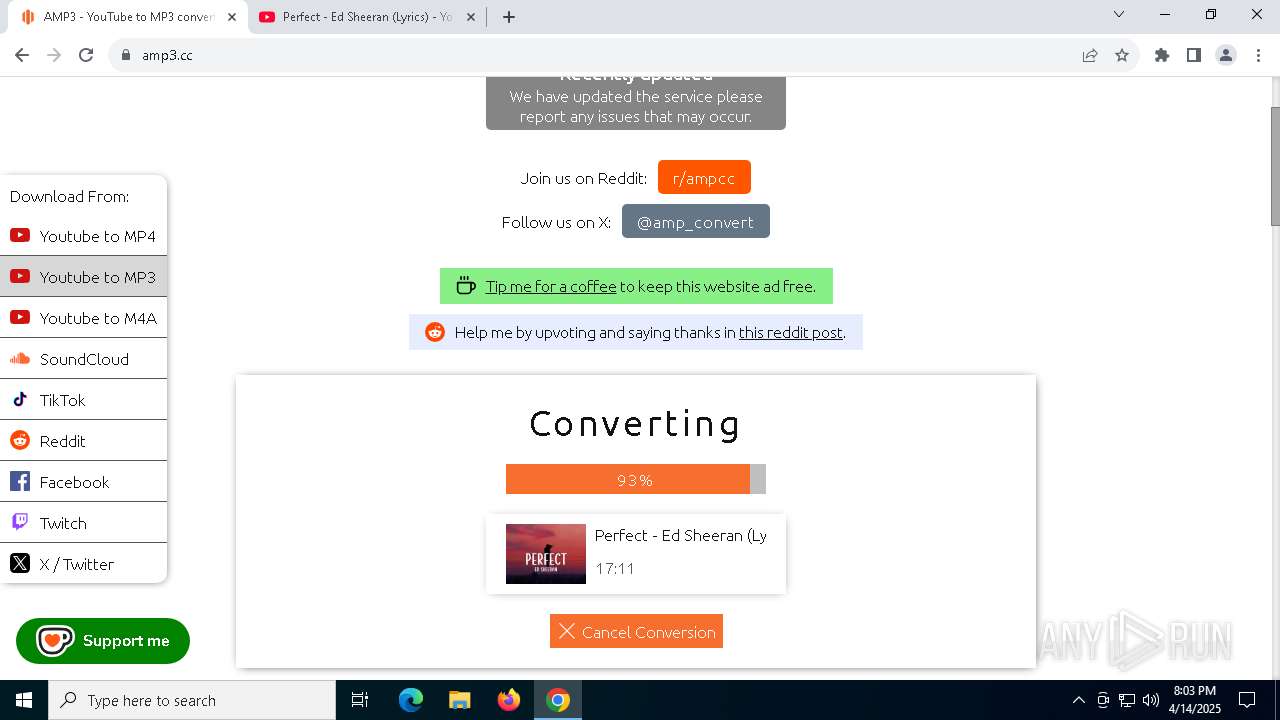Open volume control in system tray
Viewport: 1280px width, 720px height.
pyautogui.click(x=1151, y=700)
